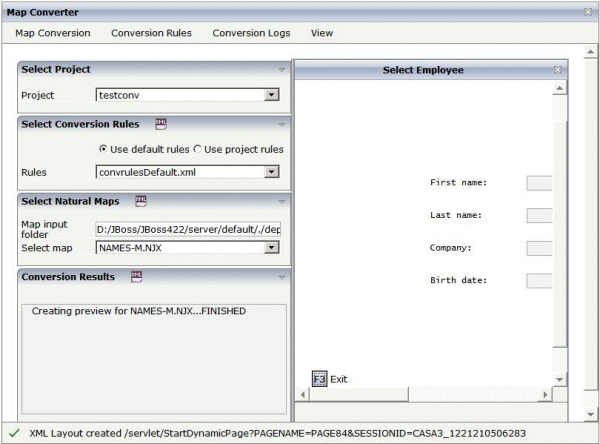Click the Exit function key label
The image size is (600, 444).
[339, 379]
